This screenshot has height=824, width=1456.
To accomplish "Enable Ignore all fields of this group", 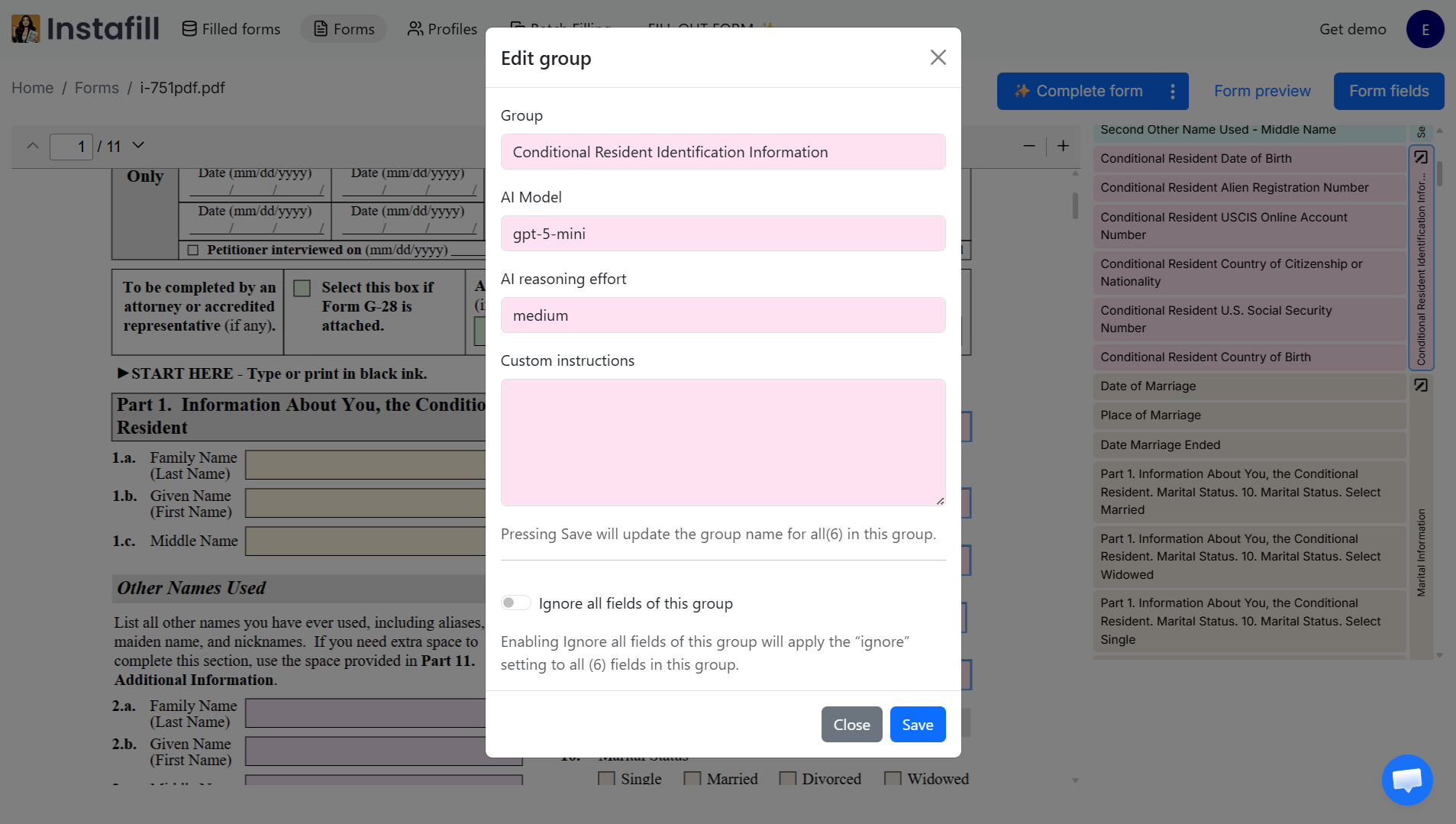I will point(515,603).
